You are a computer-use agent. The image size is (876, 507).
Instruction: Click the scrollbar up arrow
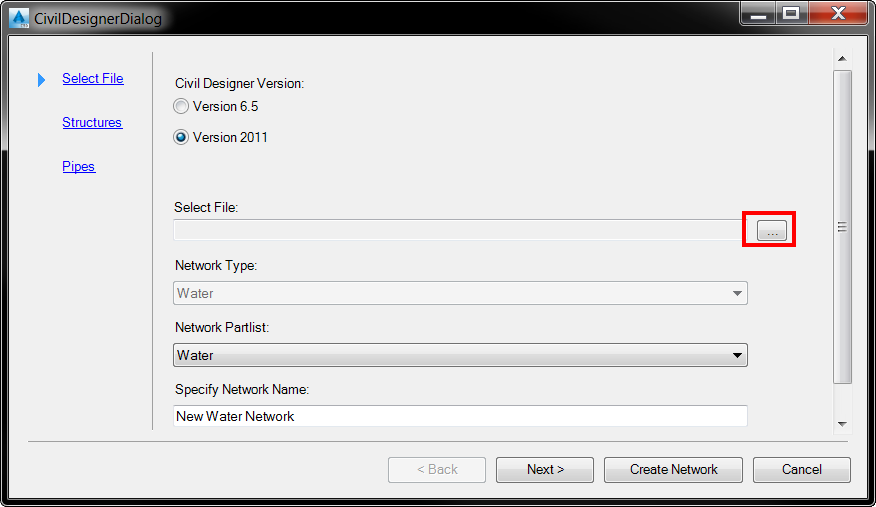click(x=842, y=59)
